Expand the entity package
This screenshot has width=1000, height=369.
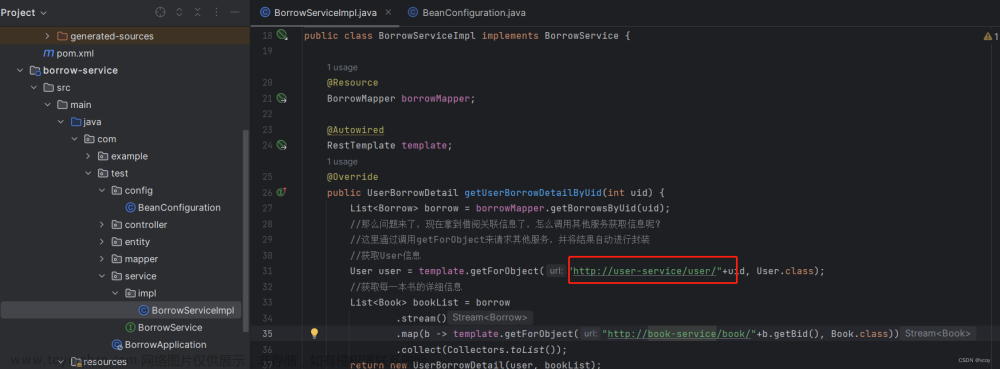point(101,242)
